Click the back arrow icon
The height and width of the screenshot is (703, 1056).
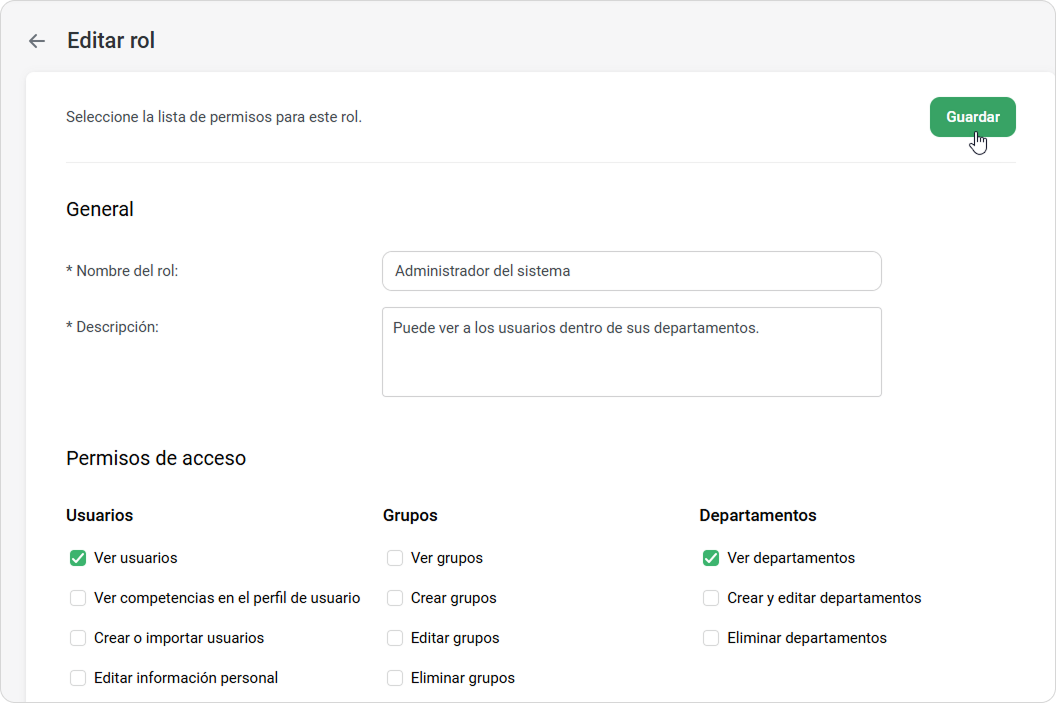pyautogui.click(x=37, y=41)
